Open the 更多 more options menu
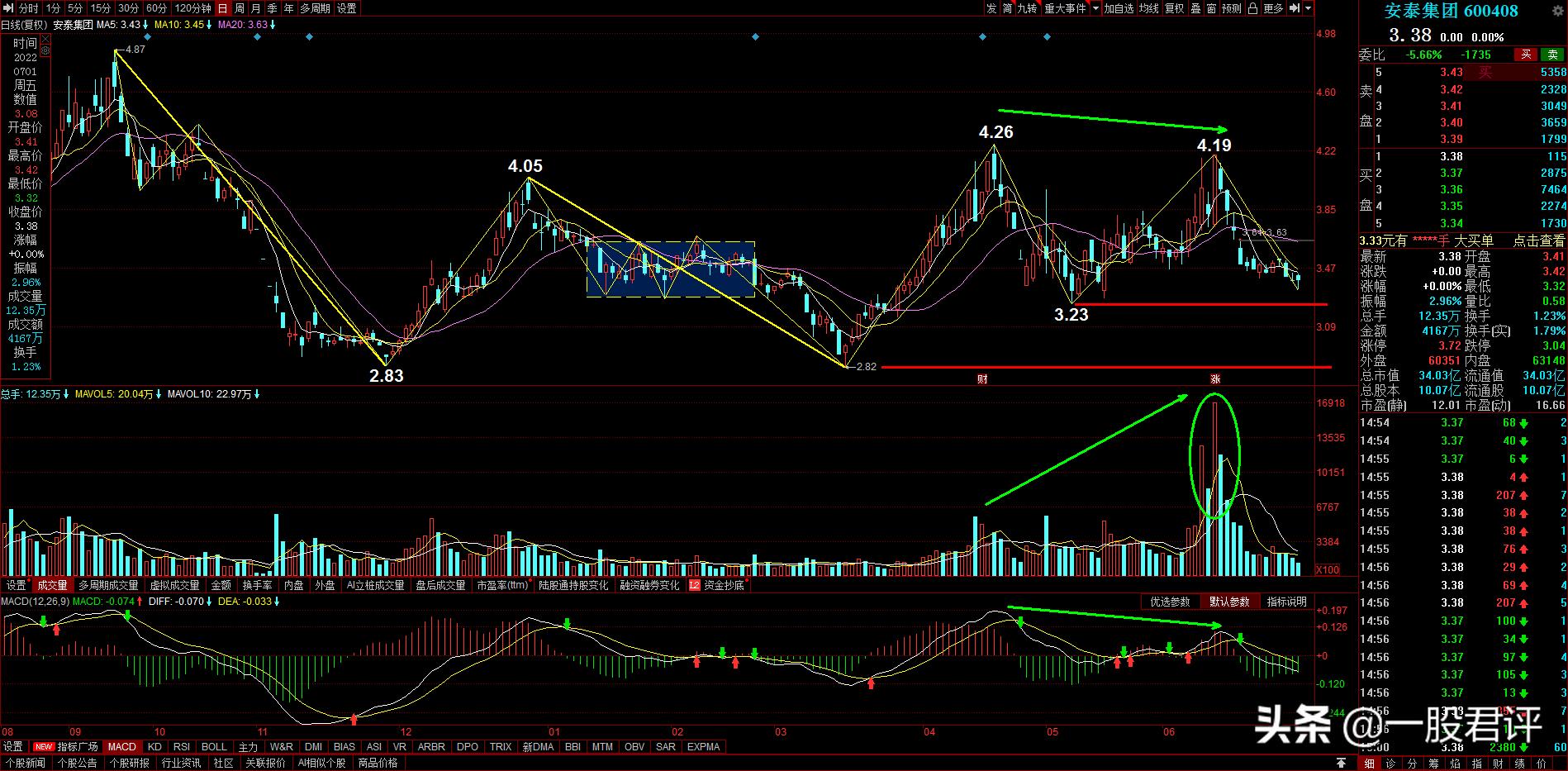Screen dimensions: 1568x771 click(x=1273, y=8)
